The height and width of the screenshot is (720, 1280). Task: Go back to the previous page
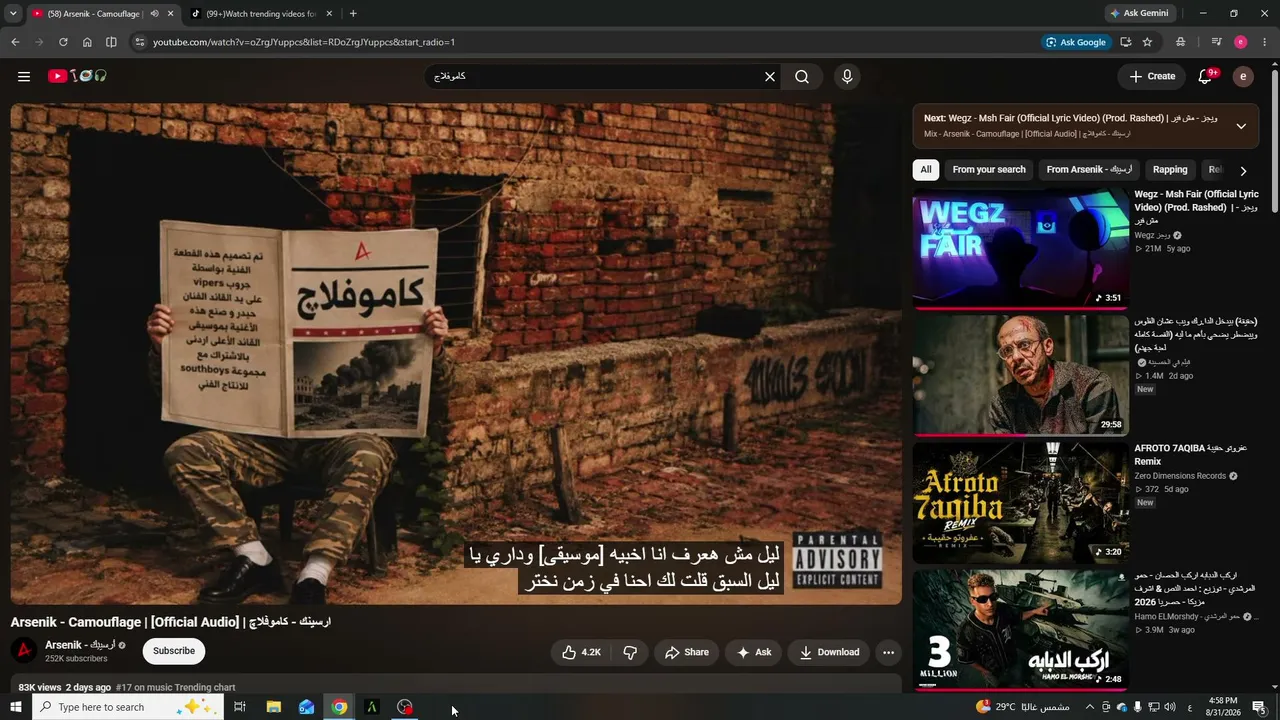pos(15,42)
